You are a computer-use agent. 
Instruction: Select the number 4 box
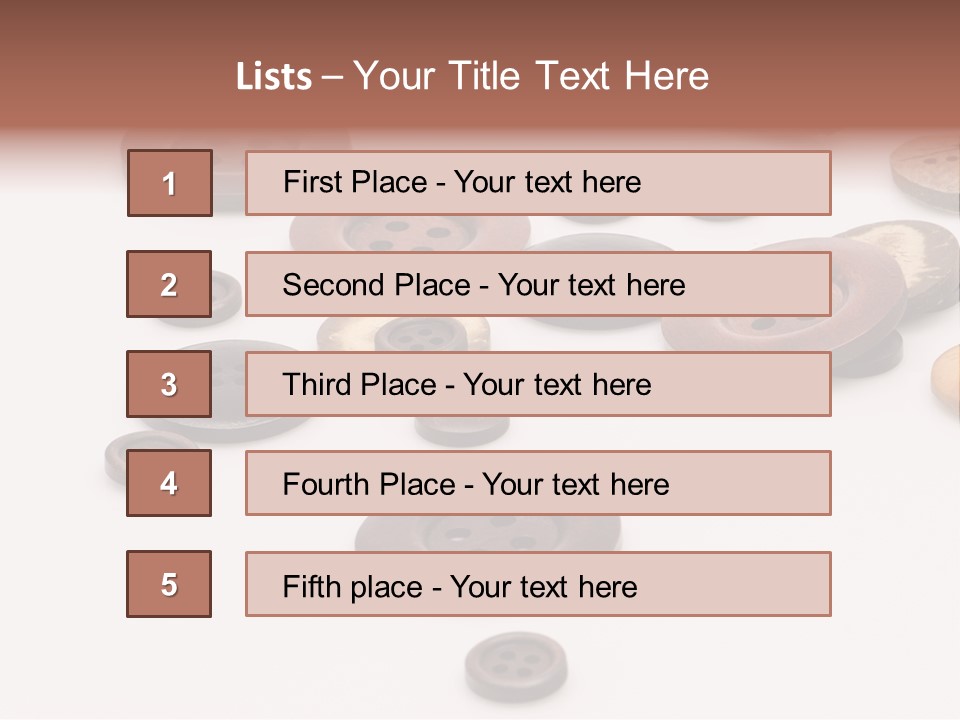click(169, 483)
